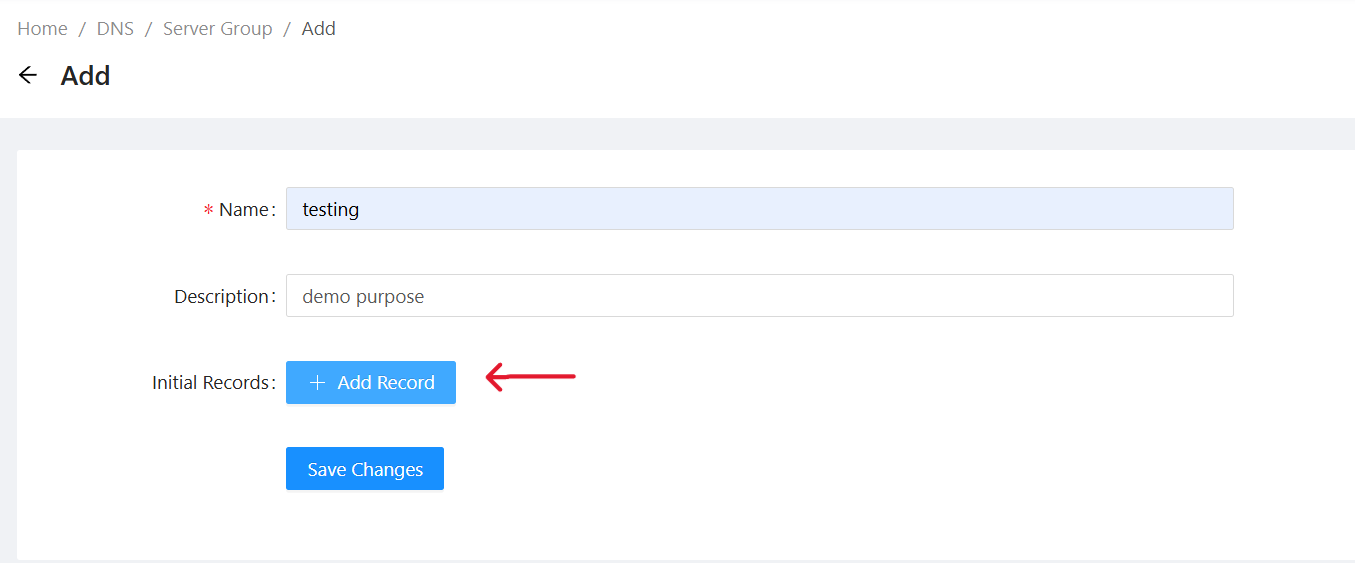
Task: Go back using the left arrow icon
Action: (x=28, y=75)
